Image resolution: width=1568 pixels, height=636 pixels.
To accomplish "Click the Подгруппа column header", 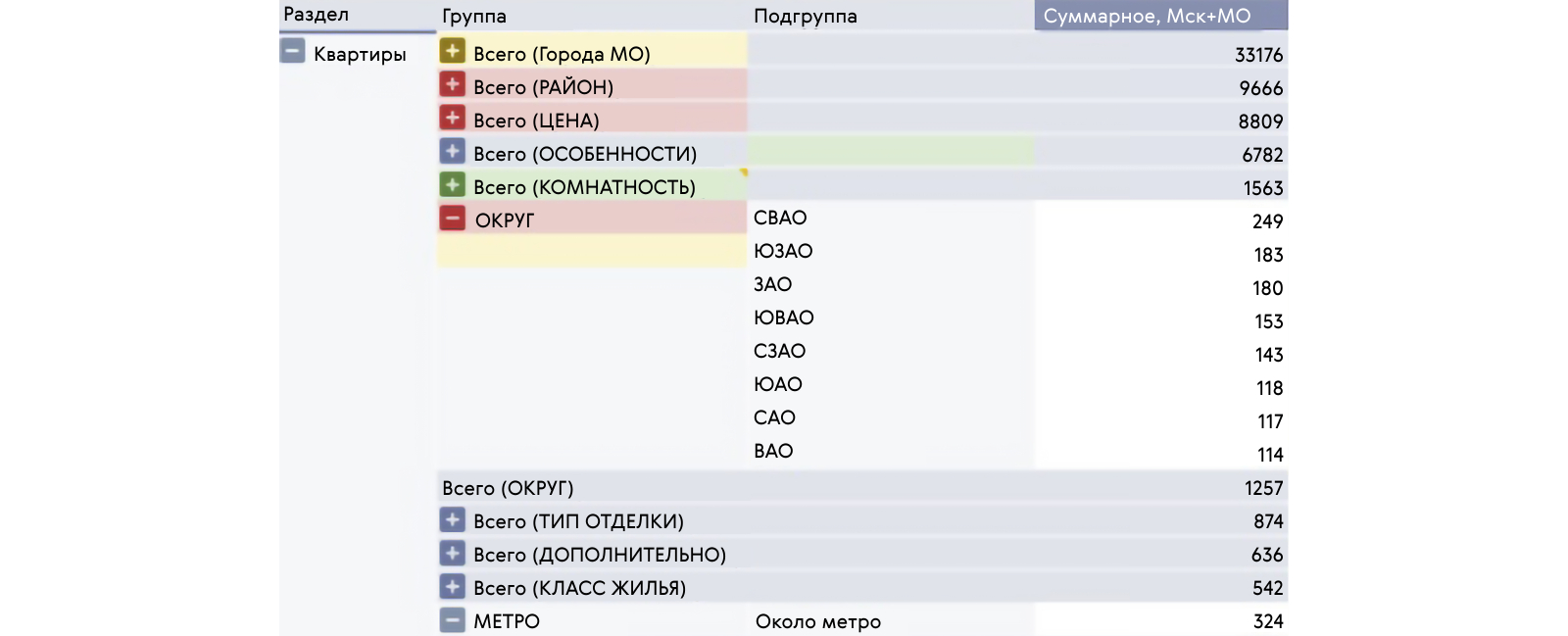I will pos(805,17).
